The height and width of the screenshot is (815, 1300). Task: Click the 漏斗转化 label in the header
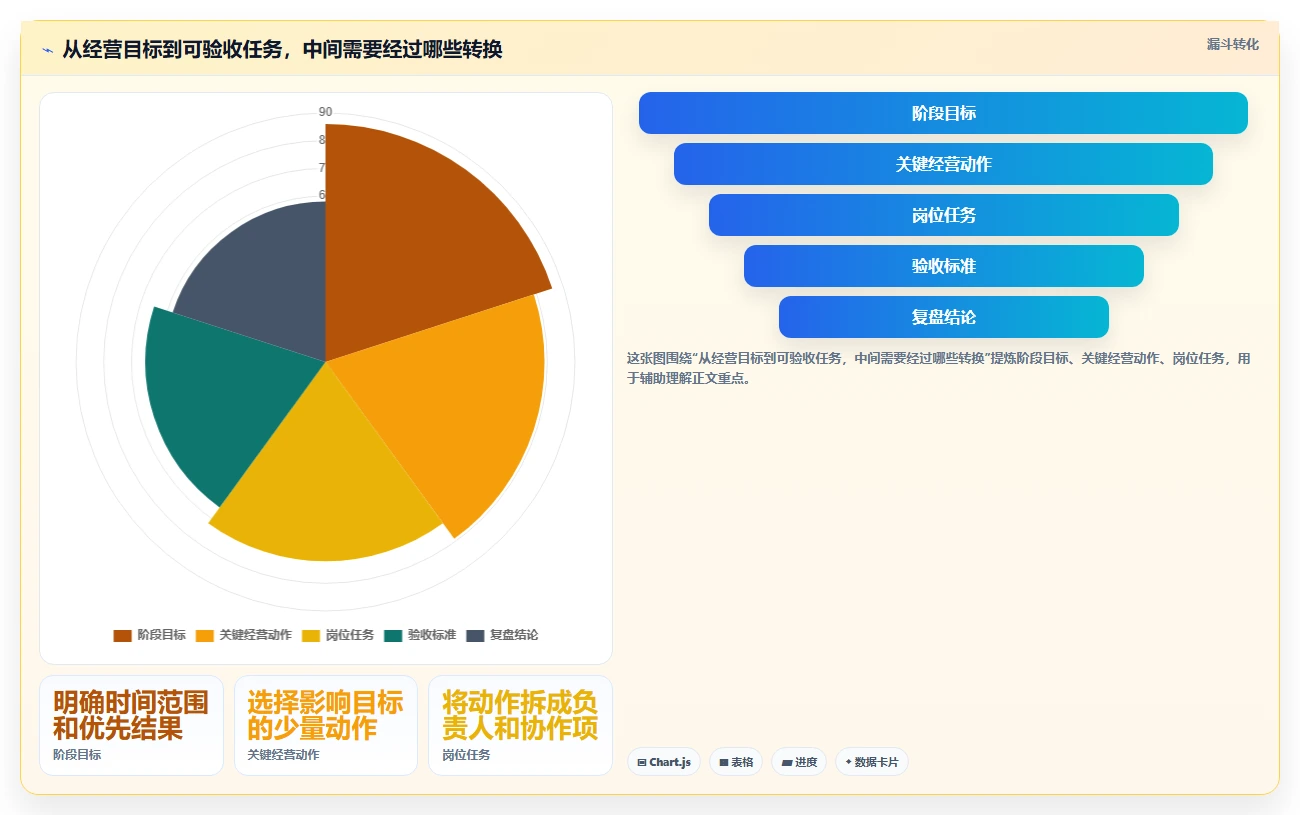click(x=1232, y=45)
